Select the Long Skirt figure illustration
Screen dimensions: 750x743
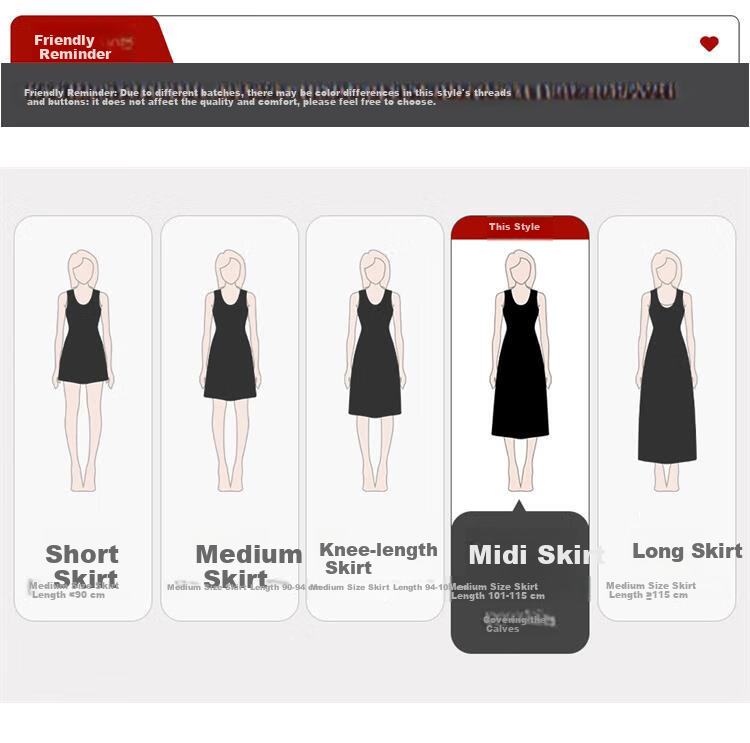(667, 370)
